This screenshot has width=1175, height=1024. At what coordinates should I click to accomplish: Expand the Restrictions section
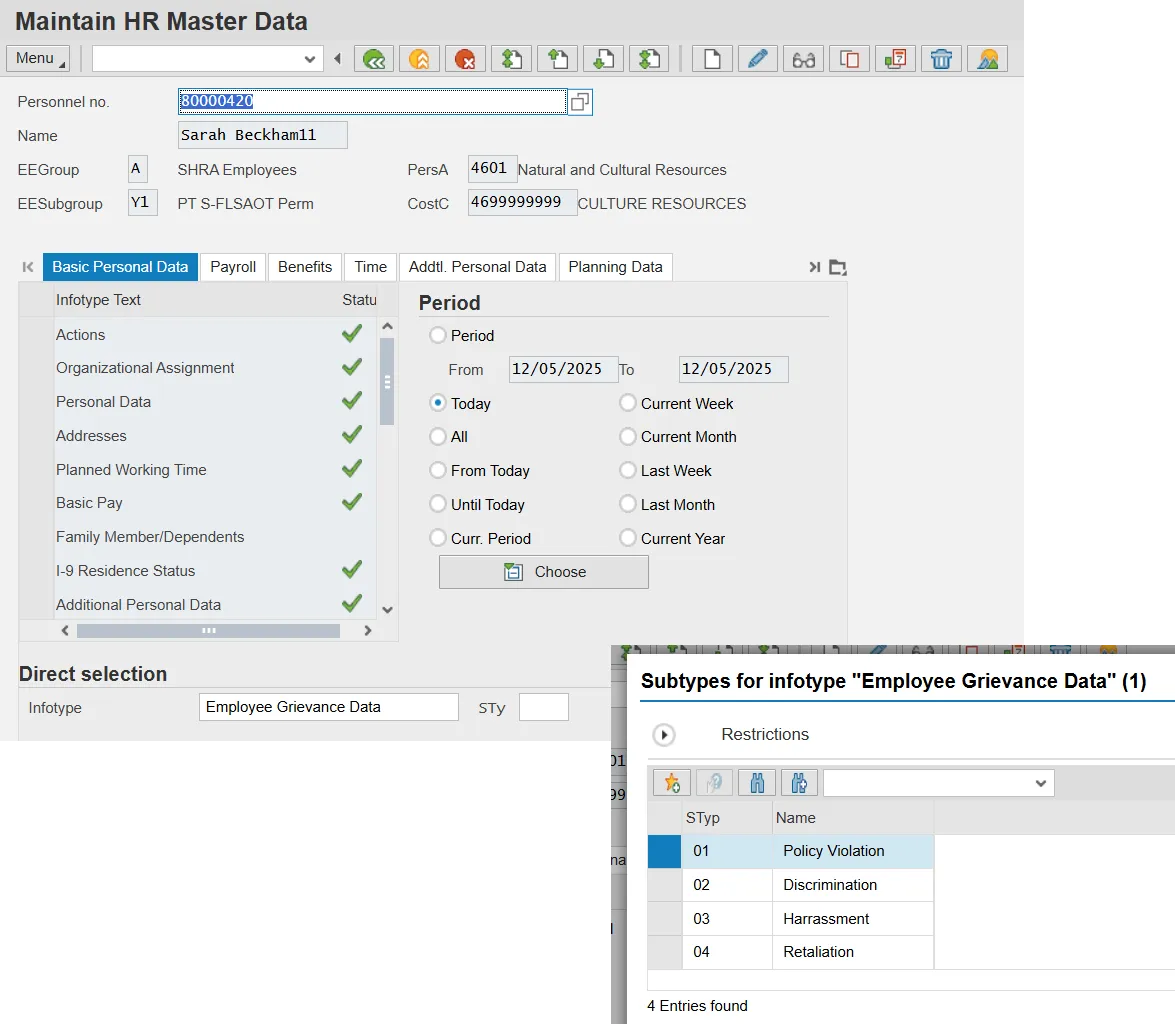664,735
